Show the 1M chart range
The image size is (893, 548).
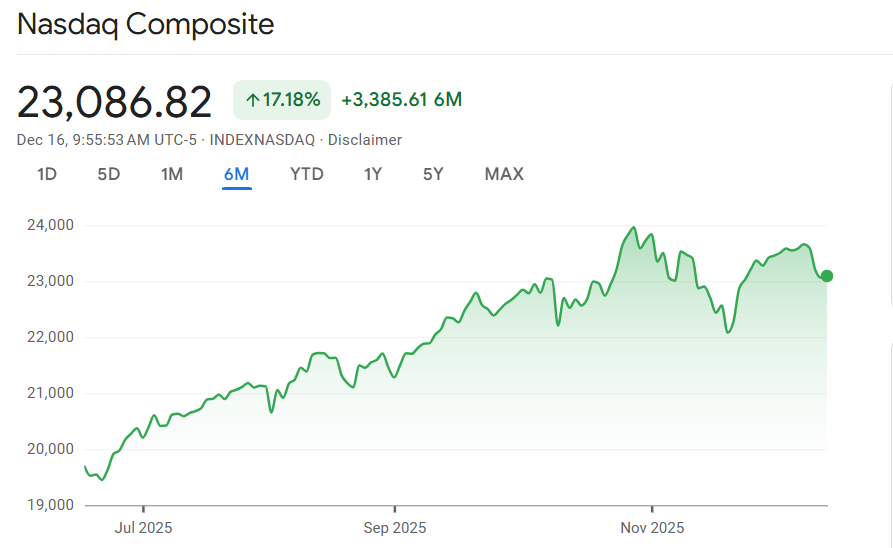tap(172, 174)
